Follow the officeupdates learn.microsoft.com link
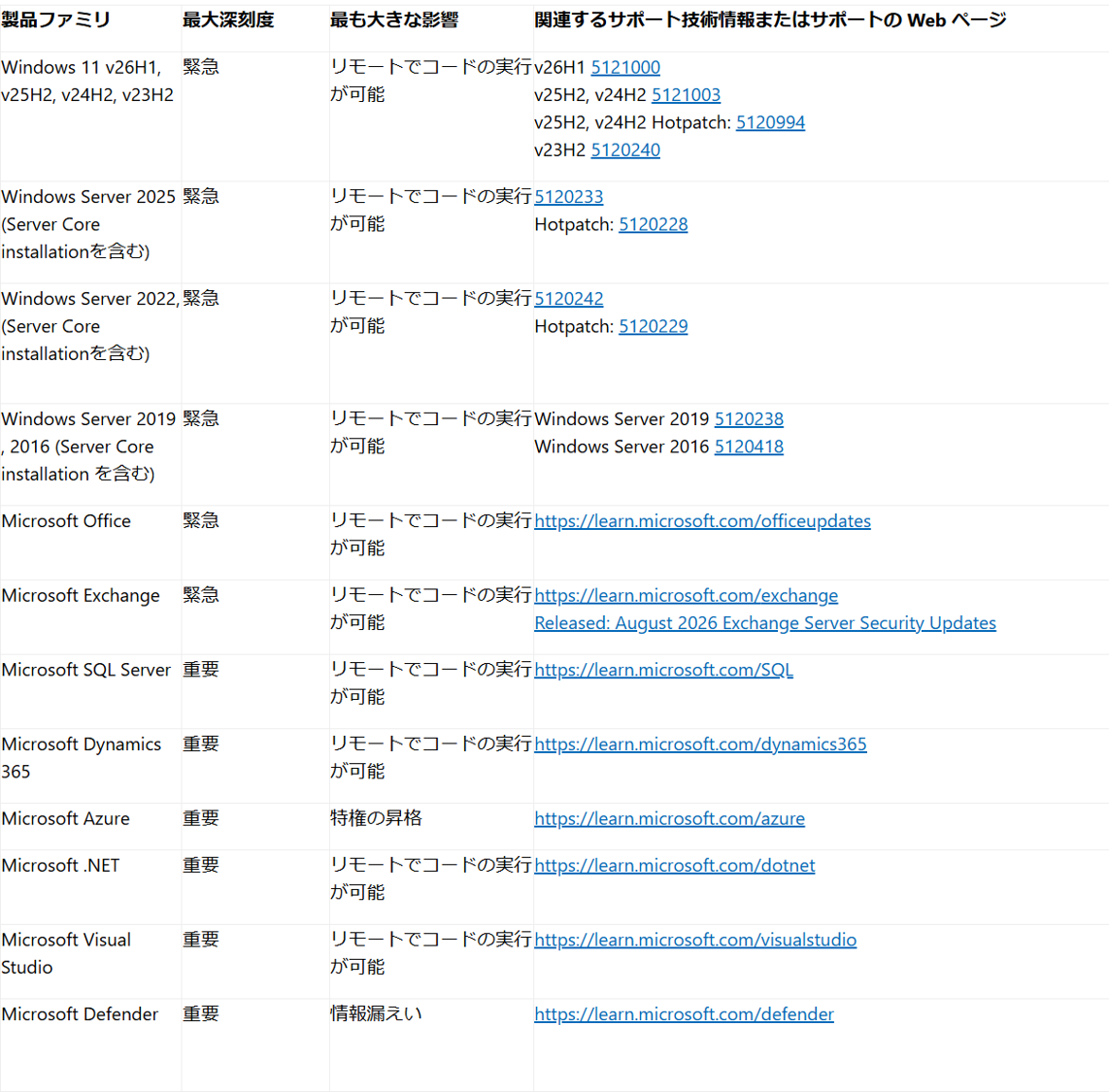 (x=702, y=521)
